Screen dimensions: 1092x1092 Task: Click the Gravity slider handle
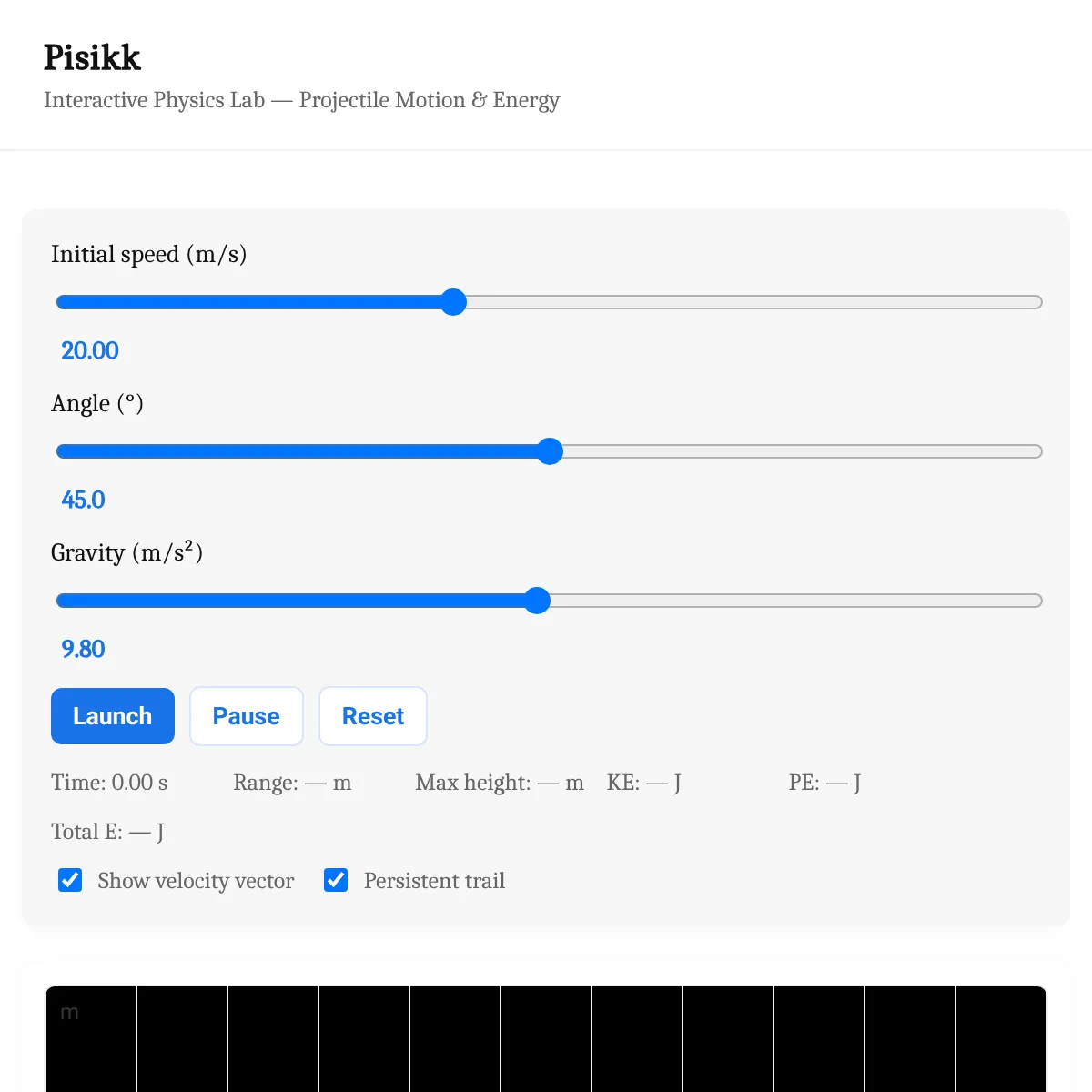click(538, 601)
